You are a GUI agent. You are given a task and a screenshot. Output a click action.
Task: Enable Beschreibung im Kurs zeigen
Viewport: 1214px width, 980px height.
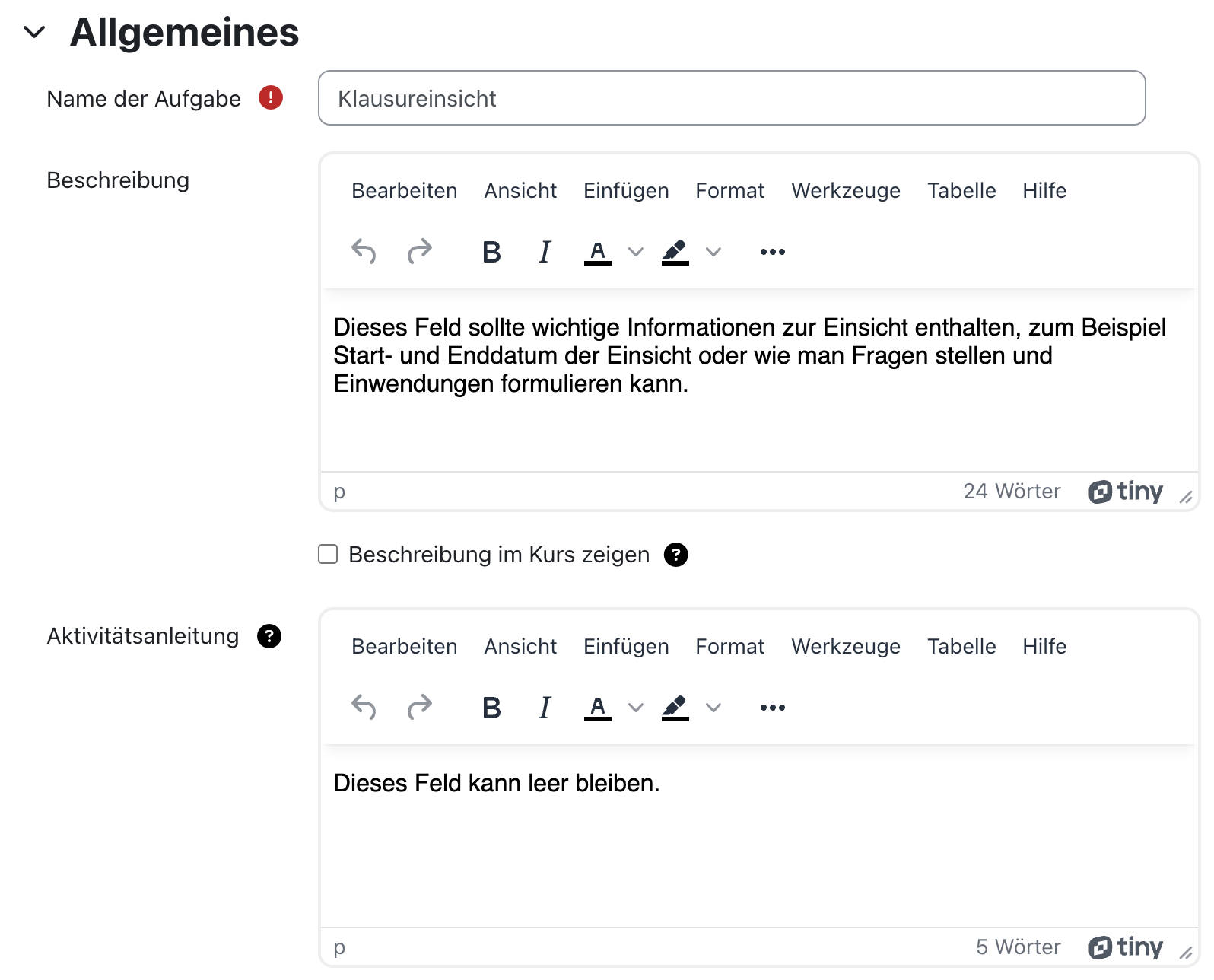point(327,555)
